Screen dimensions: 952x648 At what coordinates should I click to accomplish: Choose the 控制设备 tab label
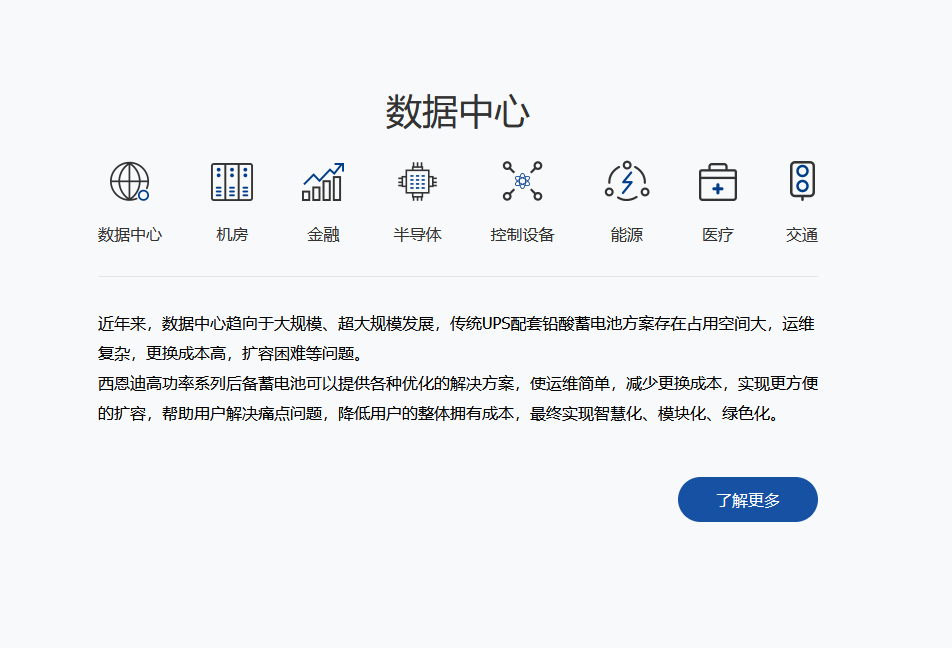(x=522, y=234)
